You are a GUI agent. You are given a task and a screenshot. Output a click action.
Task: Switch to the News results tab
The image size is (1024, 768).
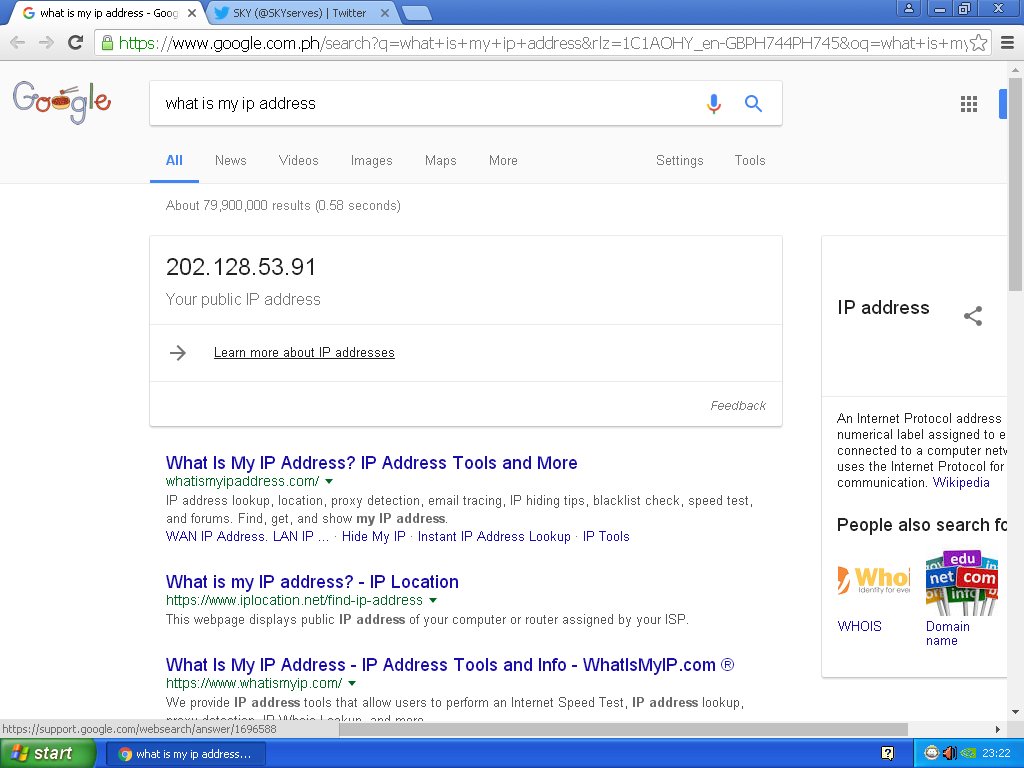point(231,161)
